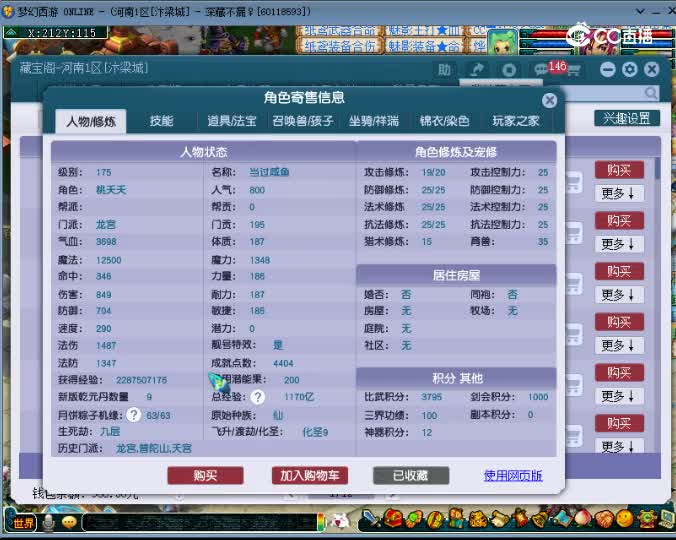The height and width of the screenshot is (540, 676).
Task: Open the sword attack icon in bottom toolbar
Action: pyautogui.click(x=371, y=519)
